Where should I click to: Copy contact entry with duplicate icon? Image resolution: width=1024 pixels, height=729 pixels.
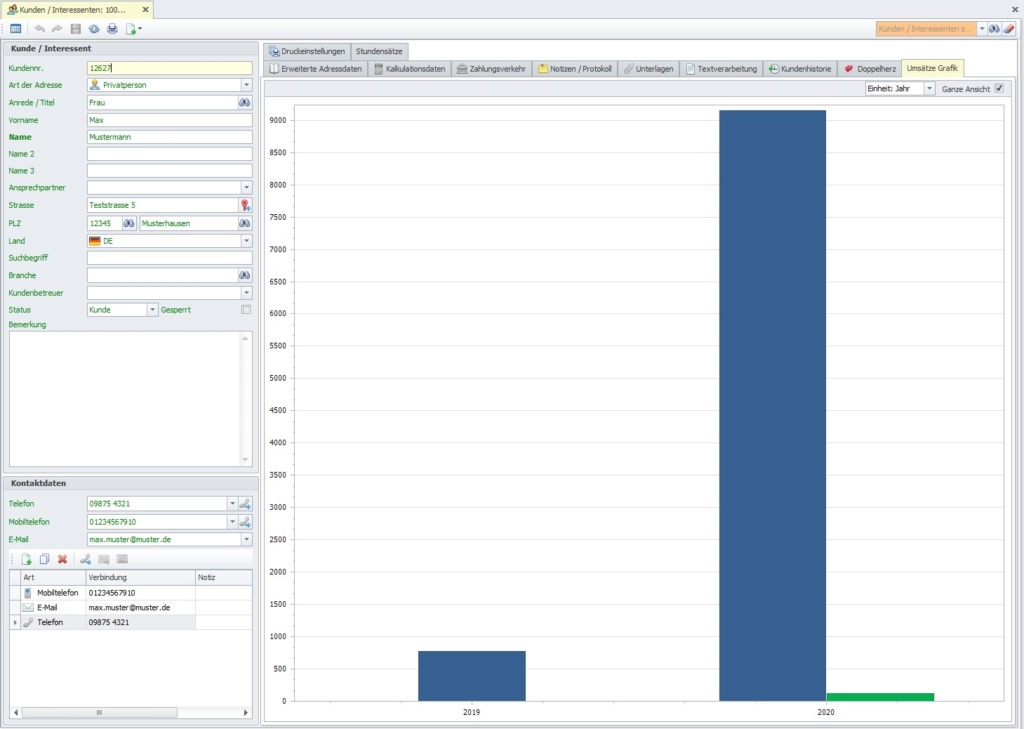pos(44,559)
